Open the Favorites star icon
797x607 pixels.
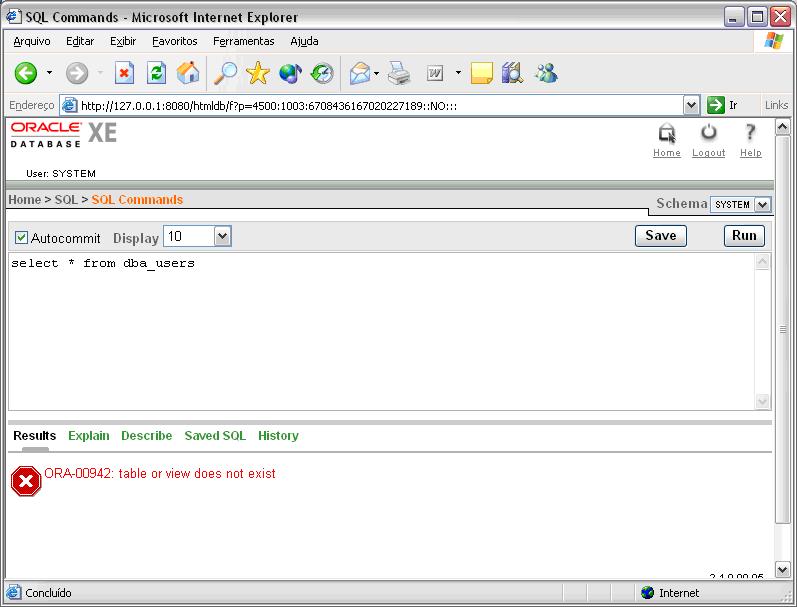pyautogui.click(x=258, y=73)
